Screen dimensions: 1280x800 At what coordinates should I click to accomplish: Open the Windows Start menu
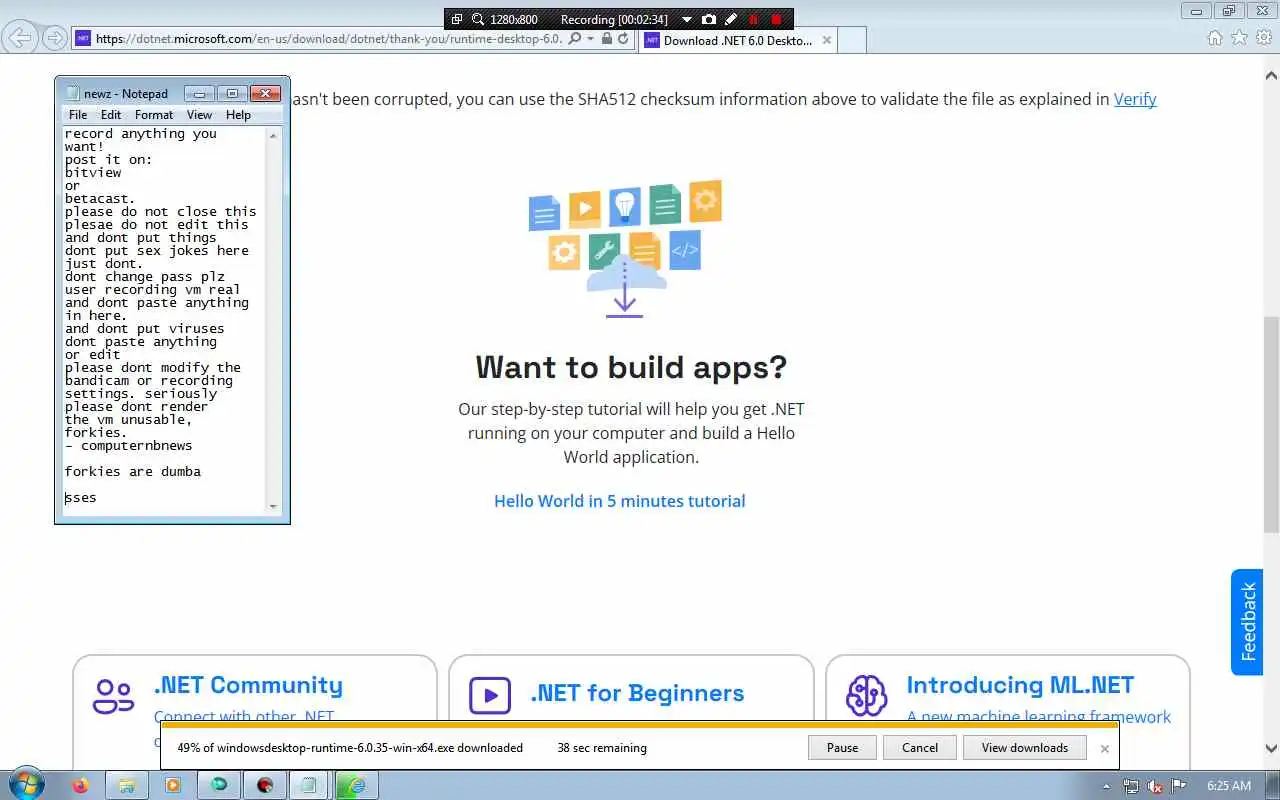coord(25,785)
